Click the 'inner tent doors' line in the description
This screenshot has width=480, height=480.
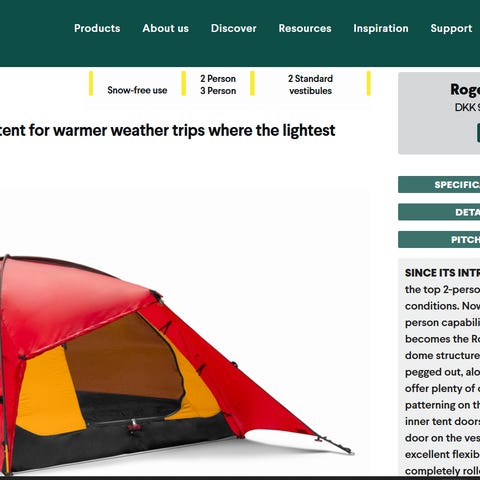tap(442, 421)
